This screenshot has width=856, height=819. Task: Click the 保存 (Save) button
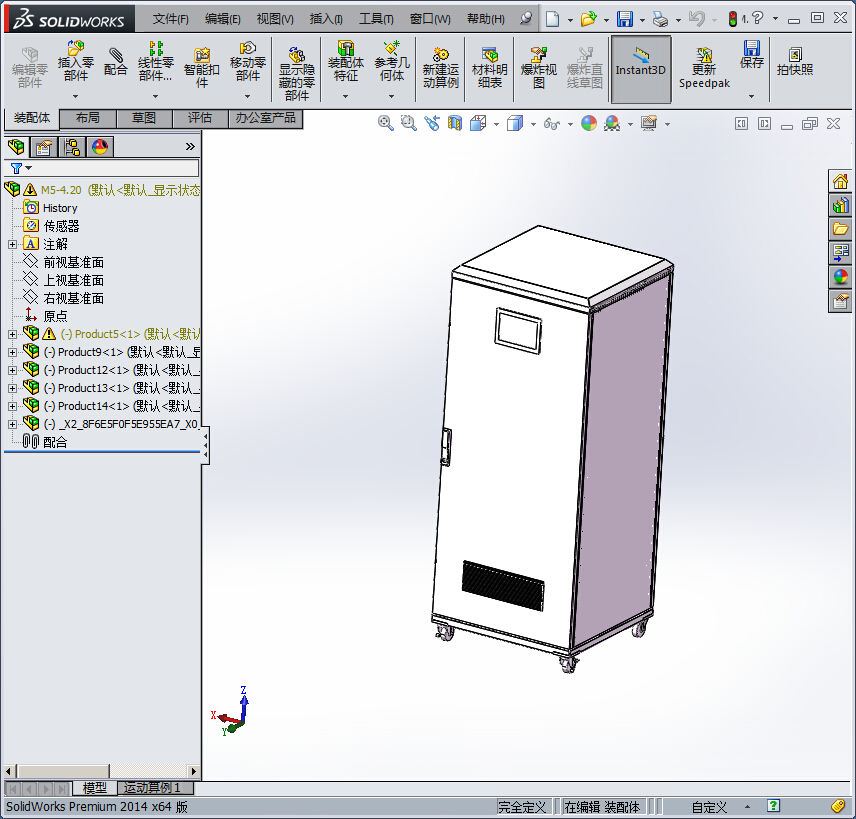[751, 54]
